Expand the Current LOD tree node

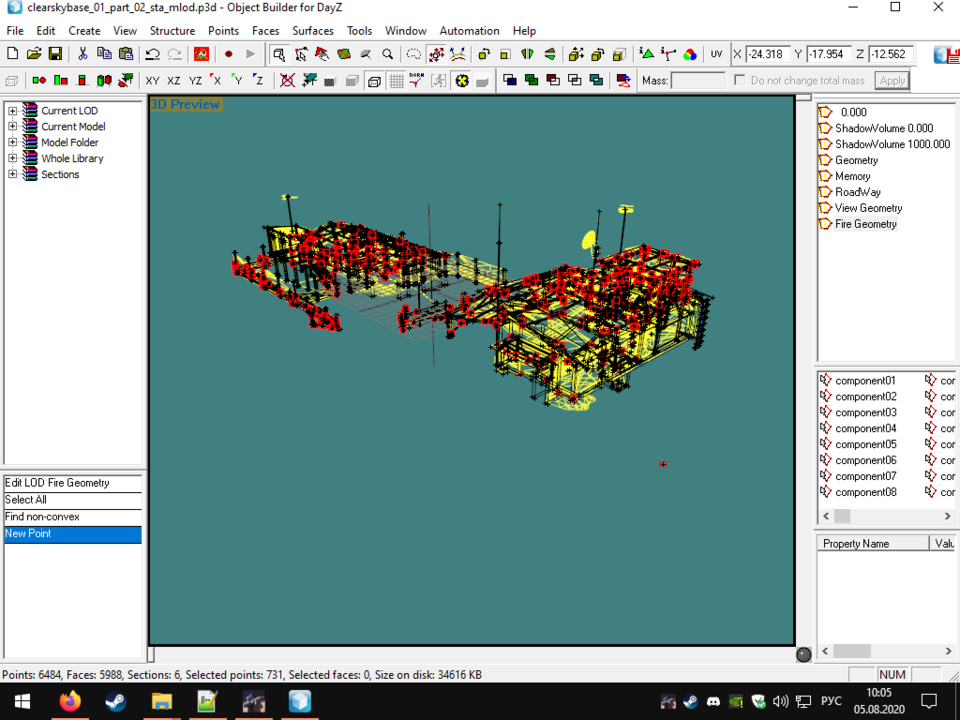tap(12, 111)
